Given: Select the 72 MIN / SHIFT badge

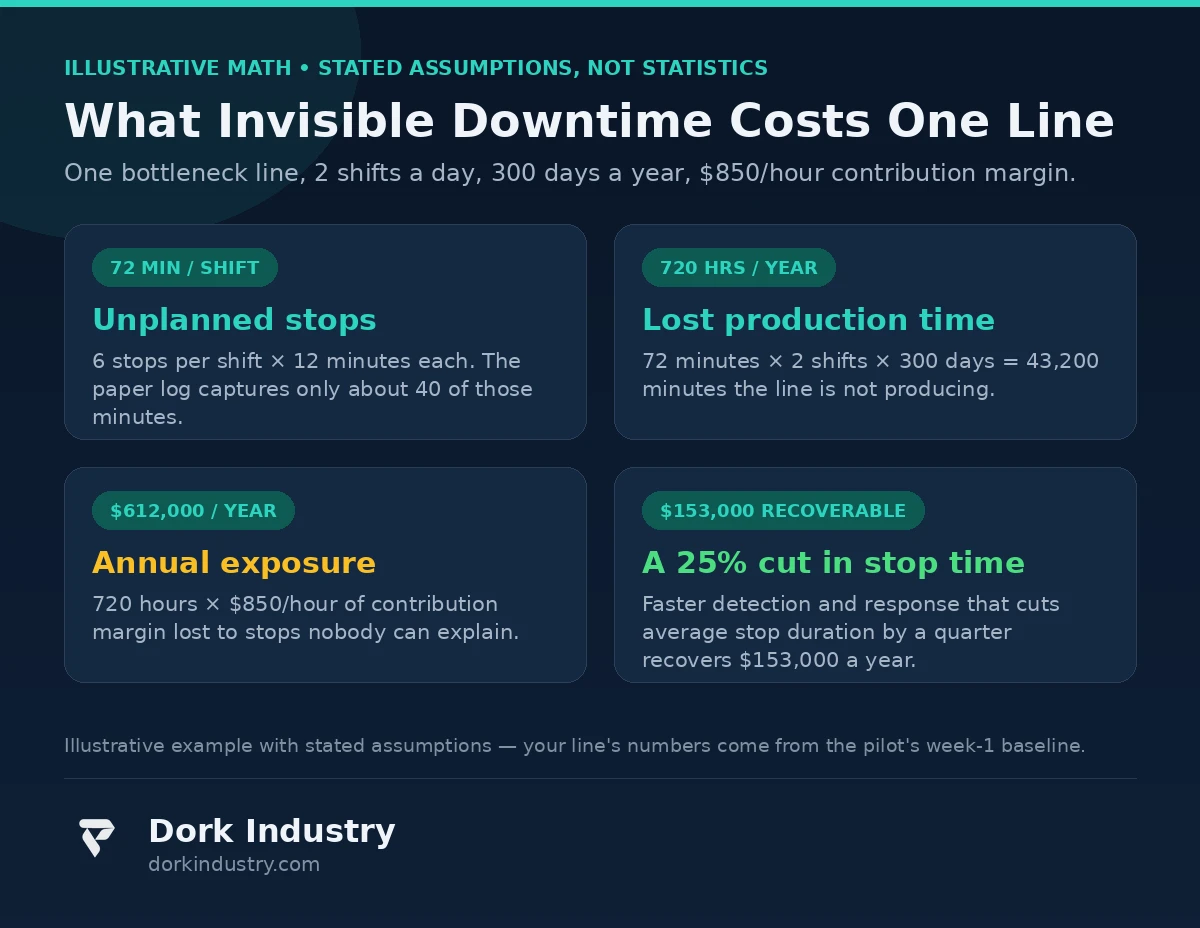Looking at the screenshot, I should tap(185, 268).
